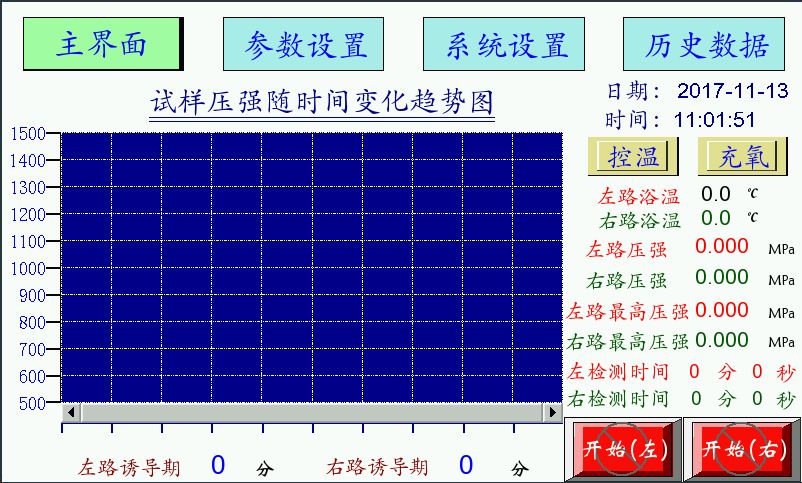Viewport: 802px width, 483px height.
Task: Click the 右检测时间 minutes value
Action: 696,398
